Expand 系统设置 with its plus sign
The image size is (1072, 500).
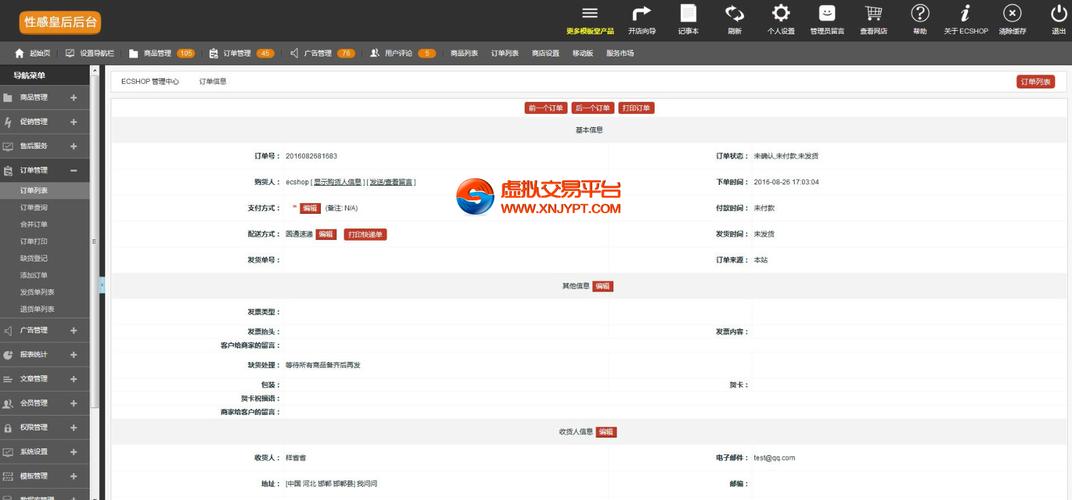pyautogui.click(x=74, y=452)
